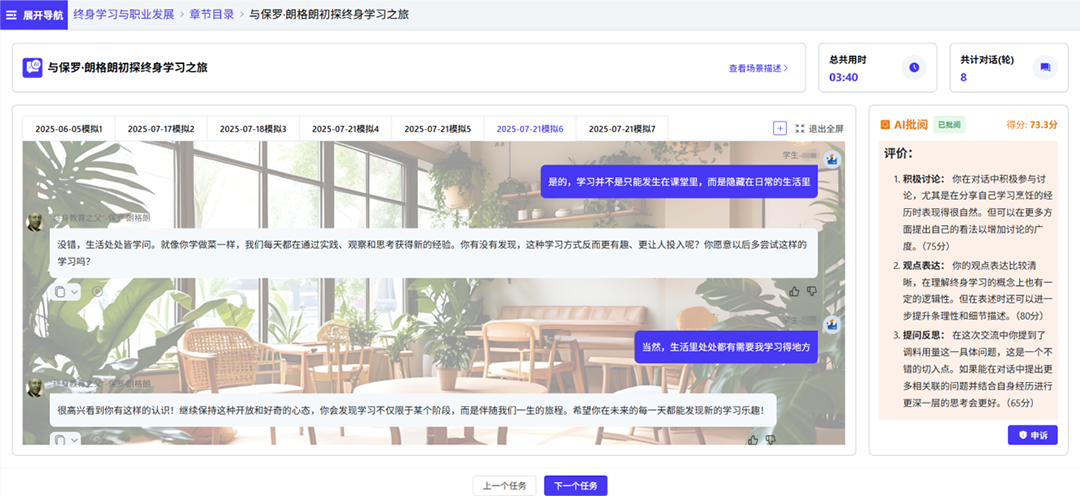Open 章节目录 breadcrumb link

tap(211, 14)
